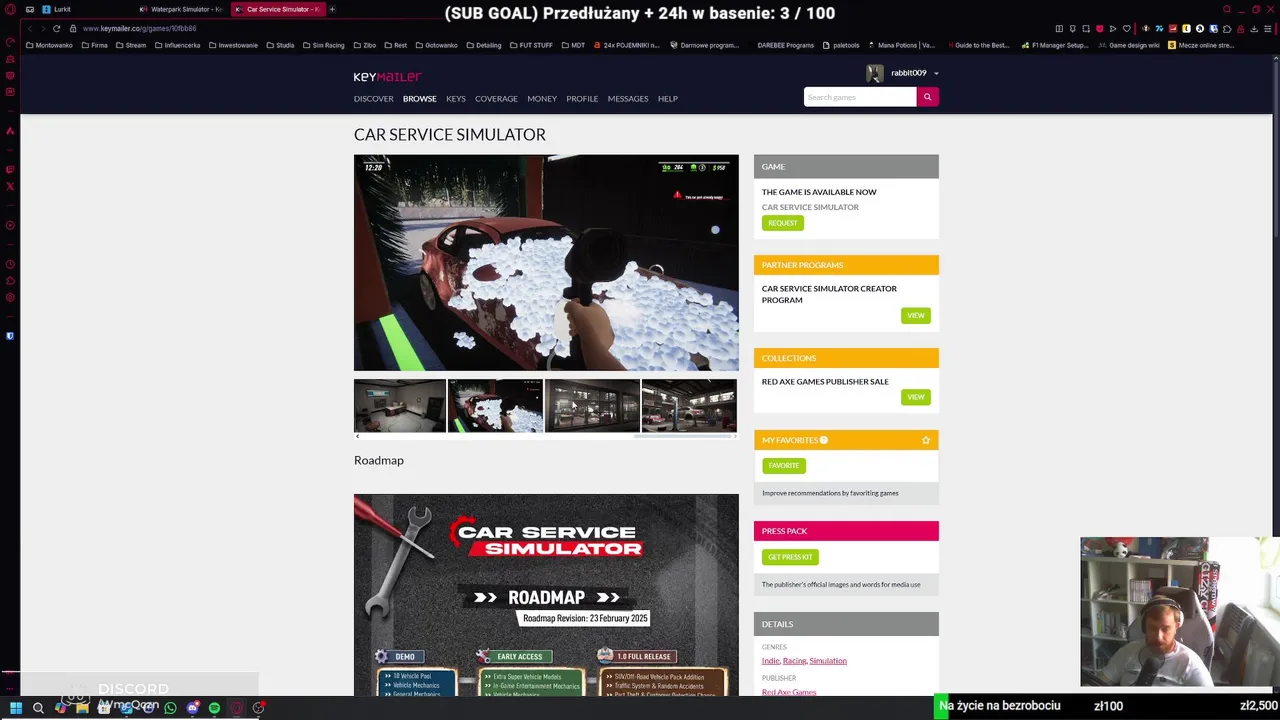Select the foam-covered car thumbnail

[496, 405]
